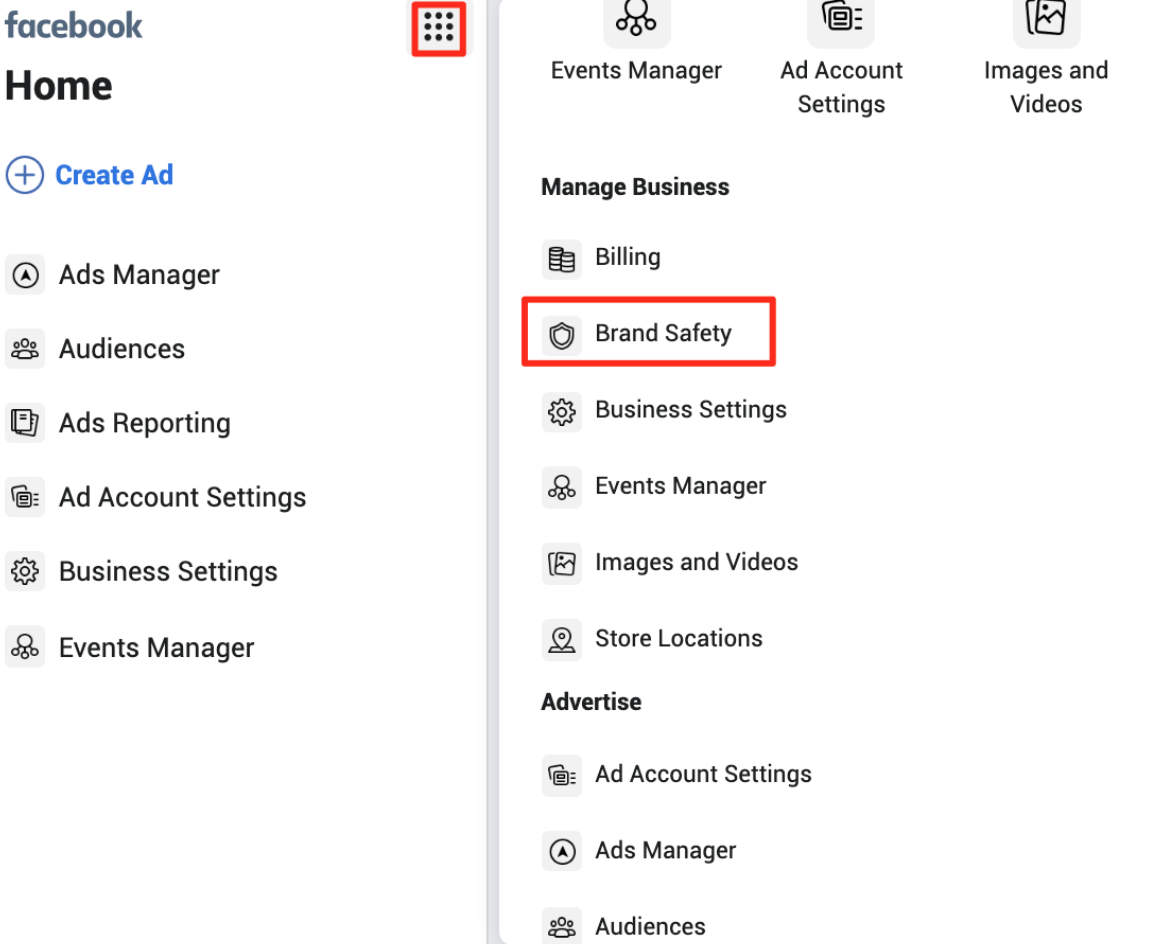Click the Advertise section heading
This screenshot has height=944, width=1170.
tap(591, 702)
